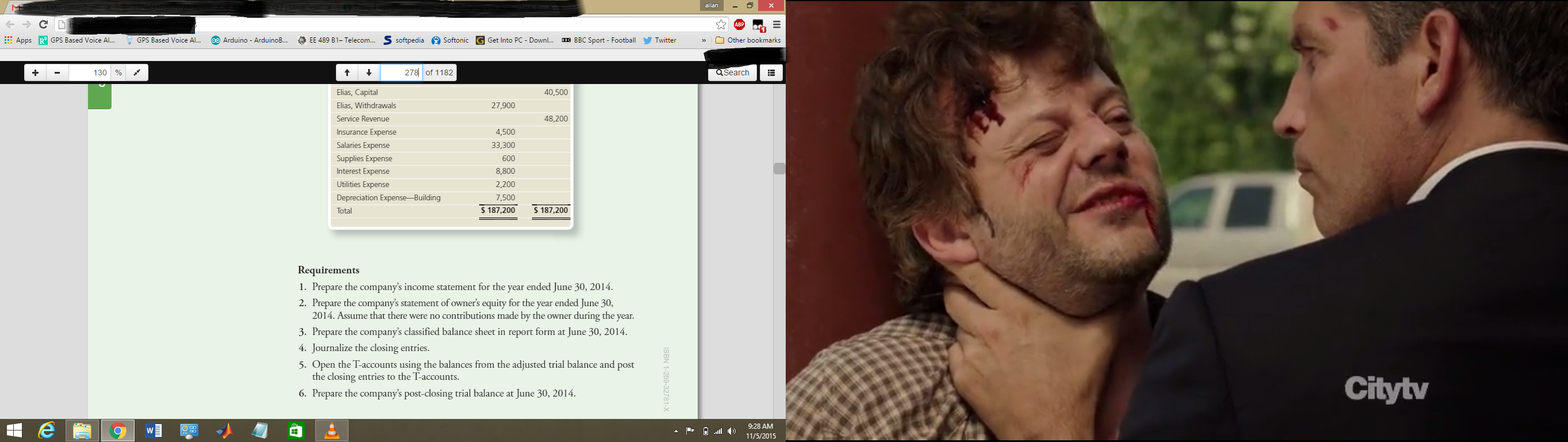
Task: Go to previous page with up arrow
Action: (347, 73)
